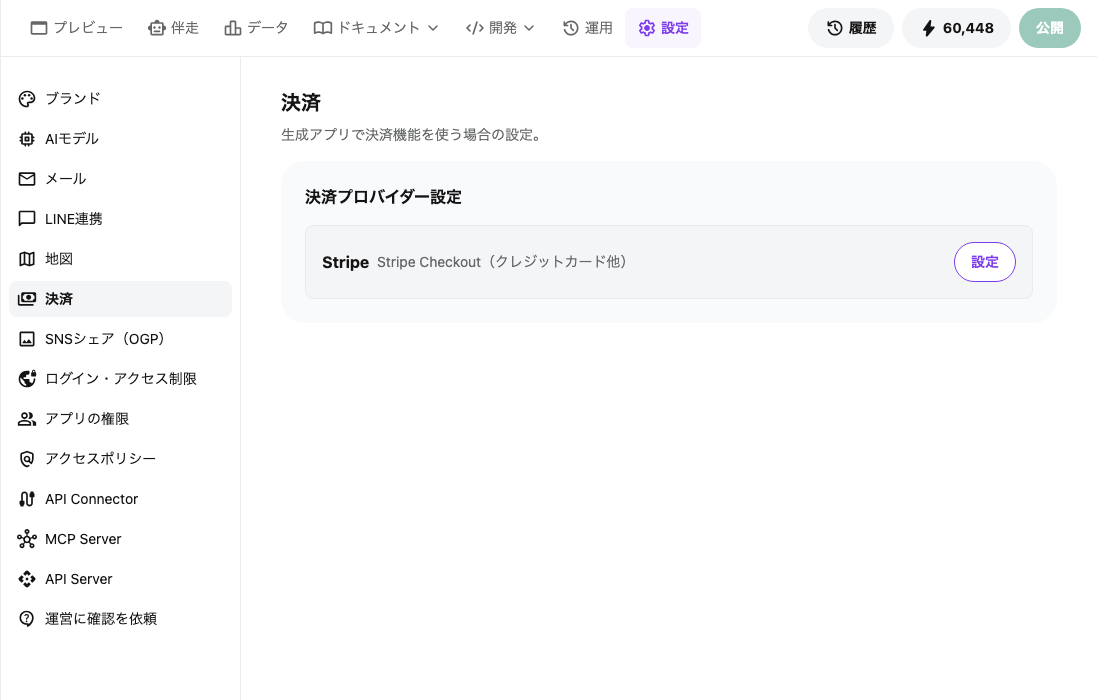
Task: Click the lightning bolt credits icon
Action: click(928, 28)
